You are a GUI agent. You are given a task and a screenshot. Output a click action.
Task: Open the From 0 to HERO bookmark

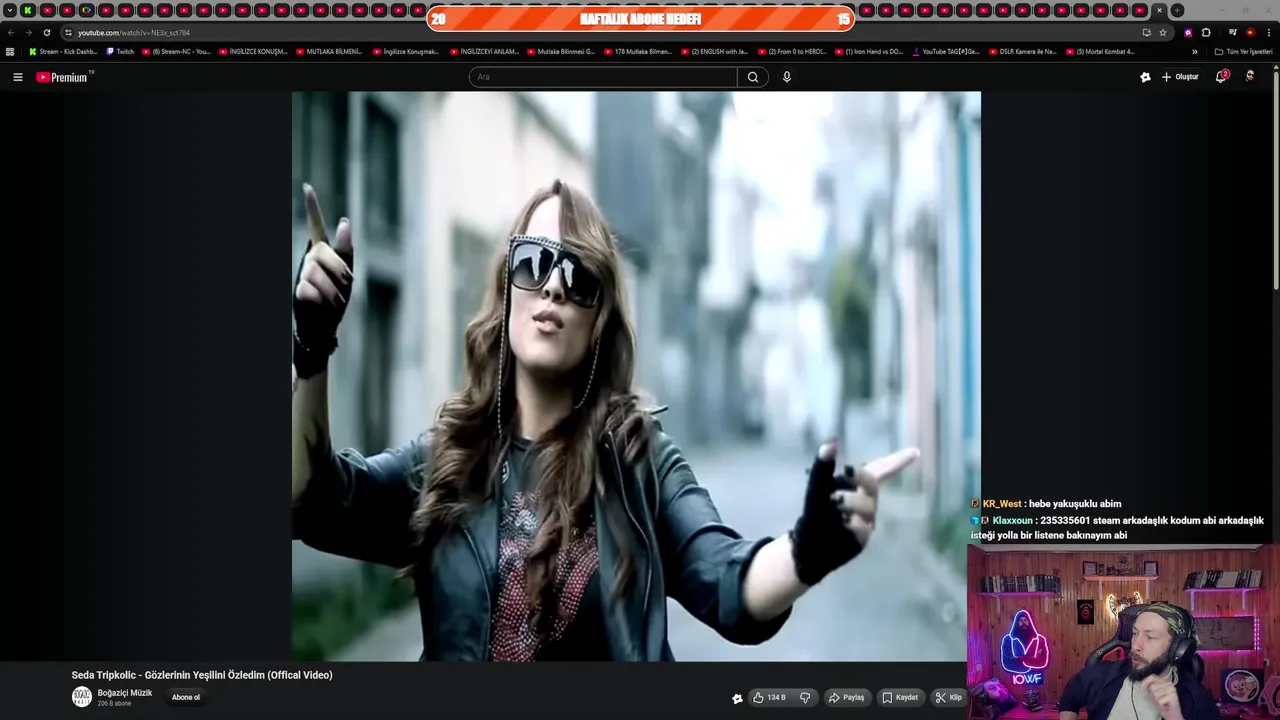791,51
